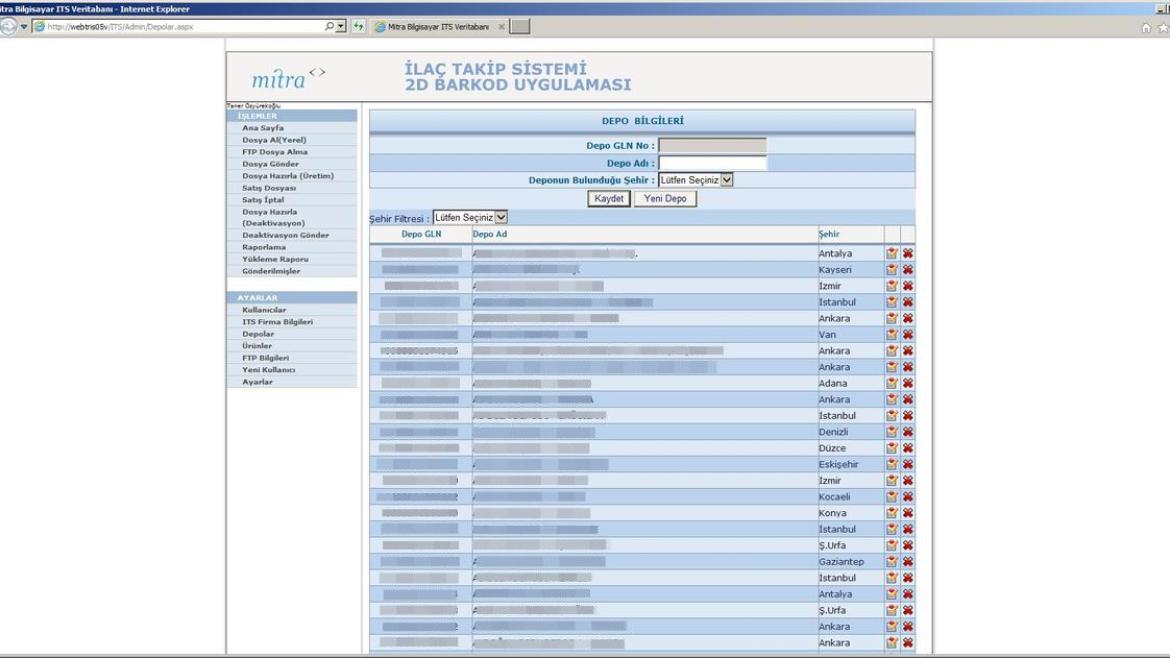Viewport: 1170px width, 658px height.
Task: Go to Deaktivasyon Gönder
Action: point(285,234)
